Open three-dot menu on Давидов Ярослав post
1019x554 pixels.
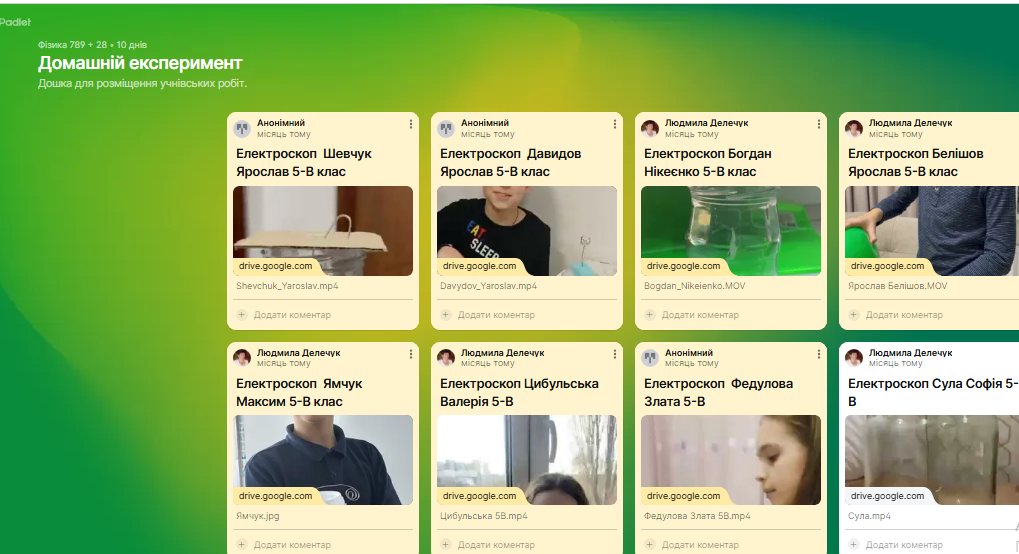pos(615,124)
